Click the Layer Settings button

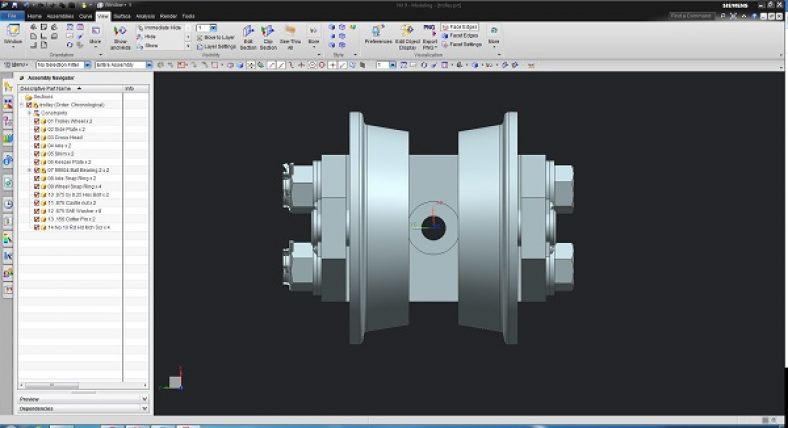point(218,46)
